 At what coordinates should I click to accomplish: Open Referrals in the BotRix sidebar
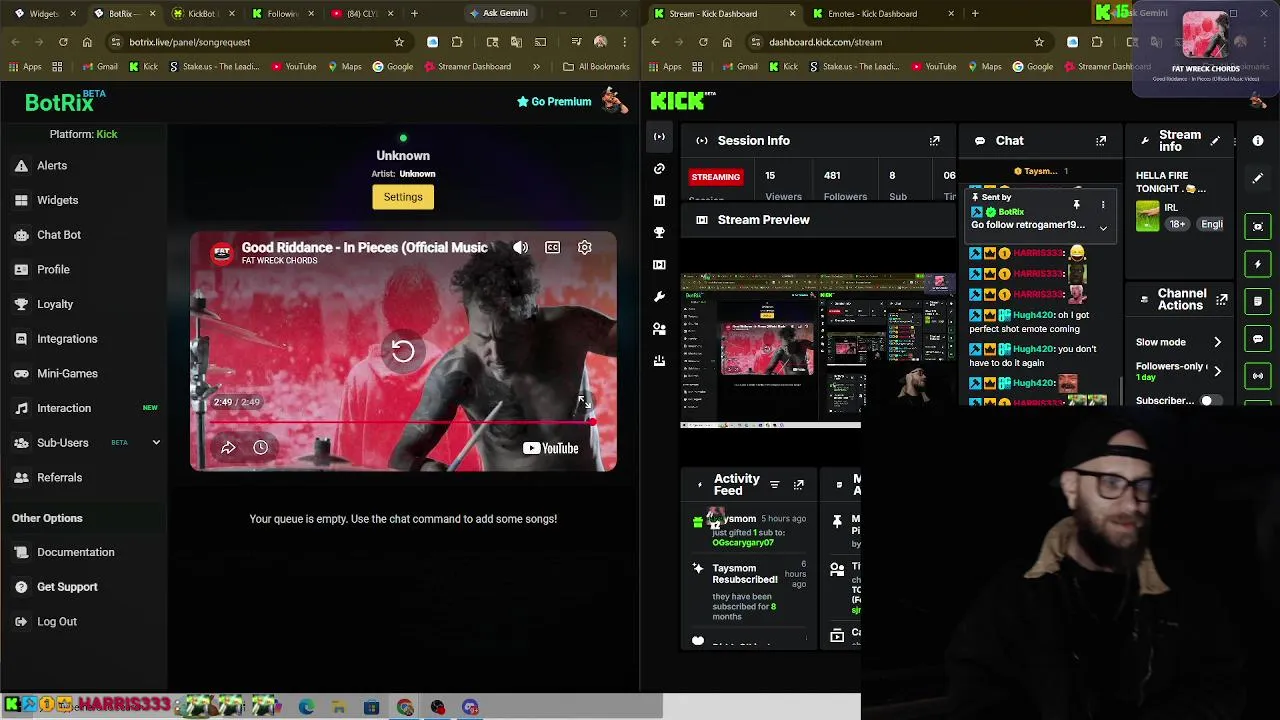[x=59, y=477]
